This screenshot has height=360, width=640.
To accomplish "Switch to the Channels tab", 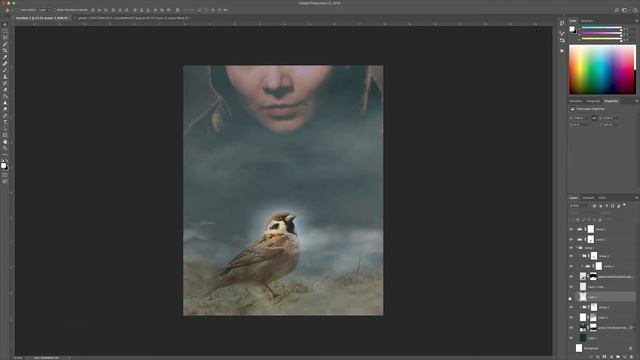I will (x=588, y=198).
